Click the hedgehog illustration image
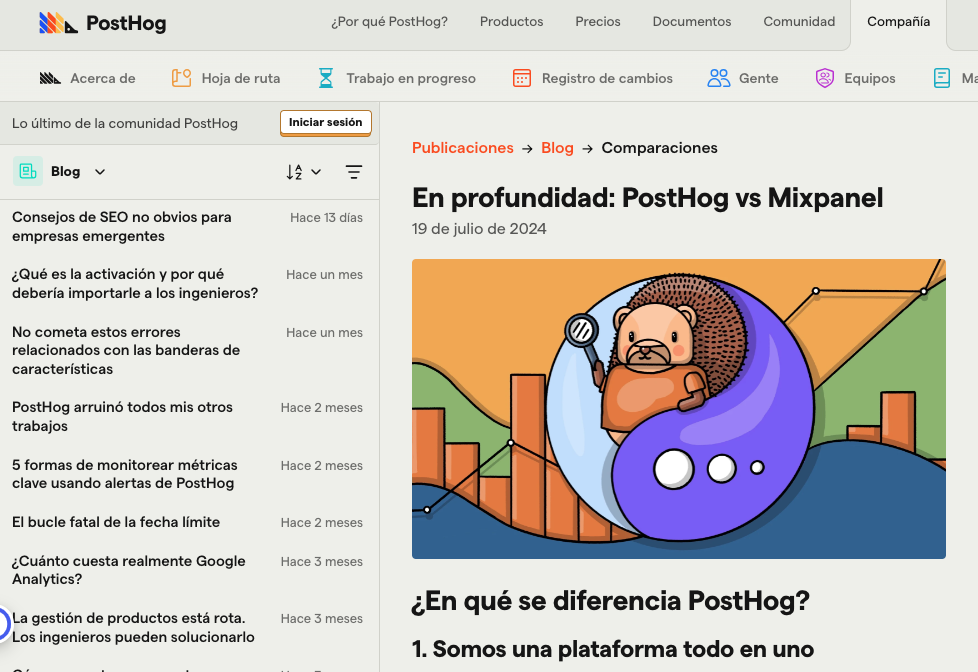 coord(678,409)
